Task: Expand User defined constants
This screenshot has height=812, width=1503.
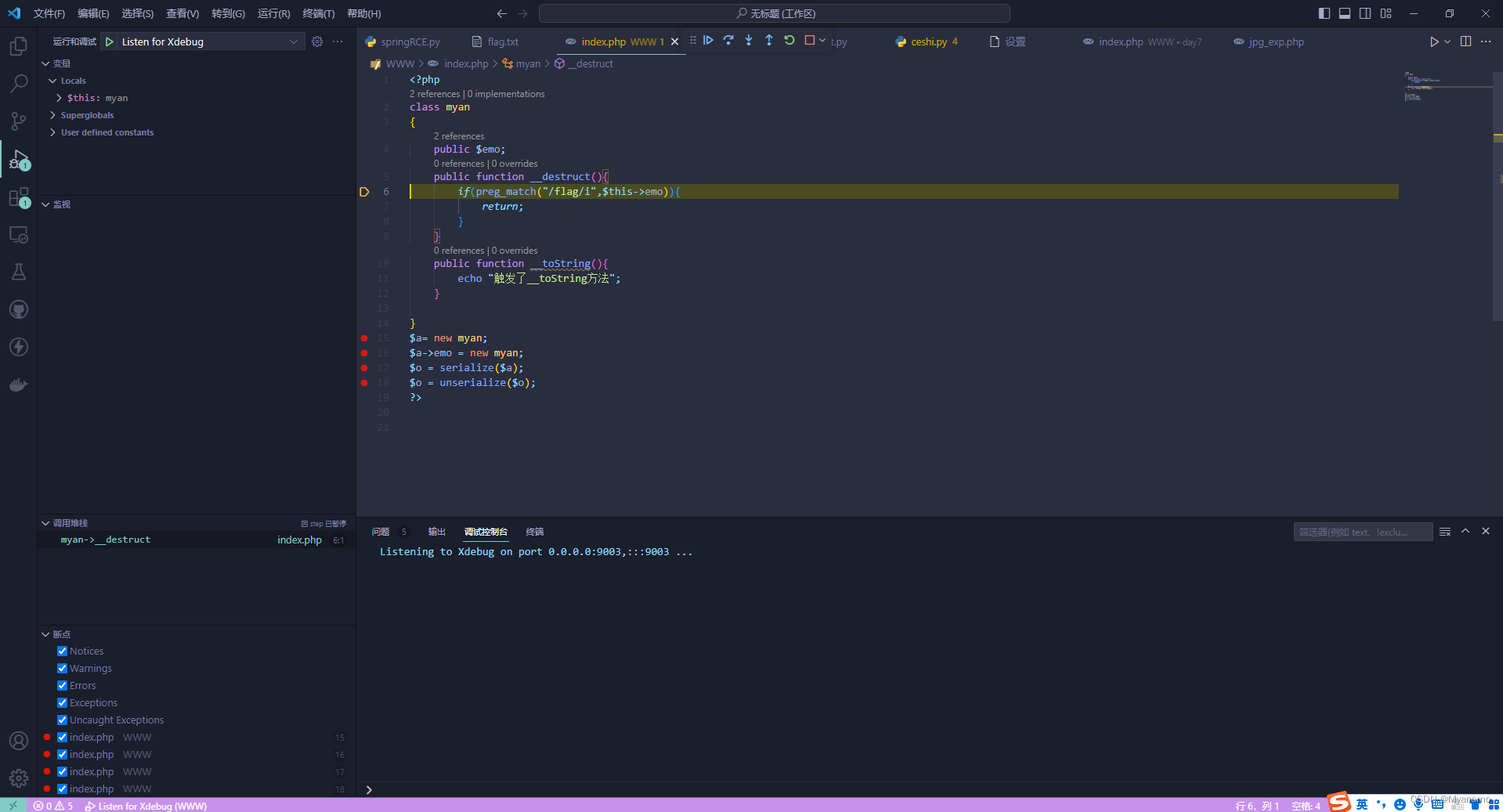Action: click(52, 132)
